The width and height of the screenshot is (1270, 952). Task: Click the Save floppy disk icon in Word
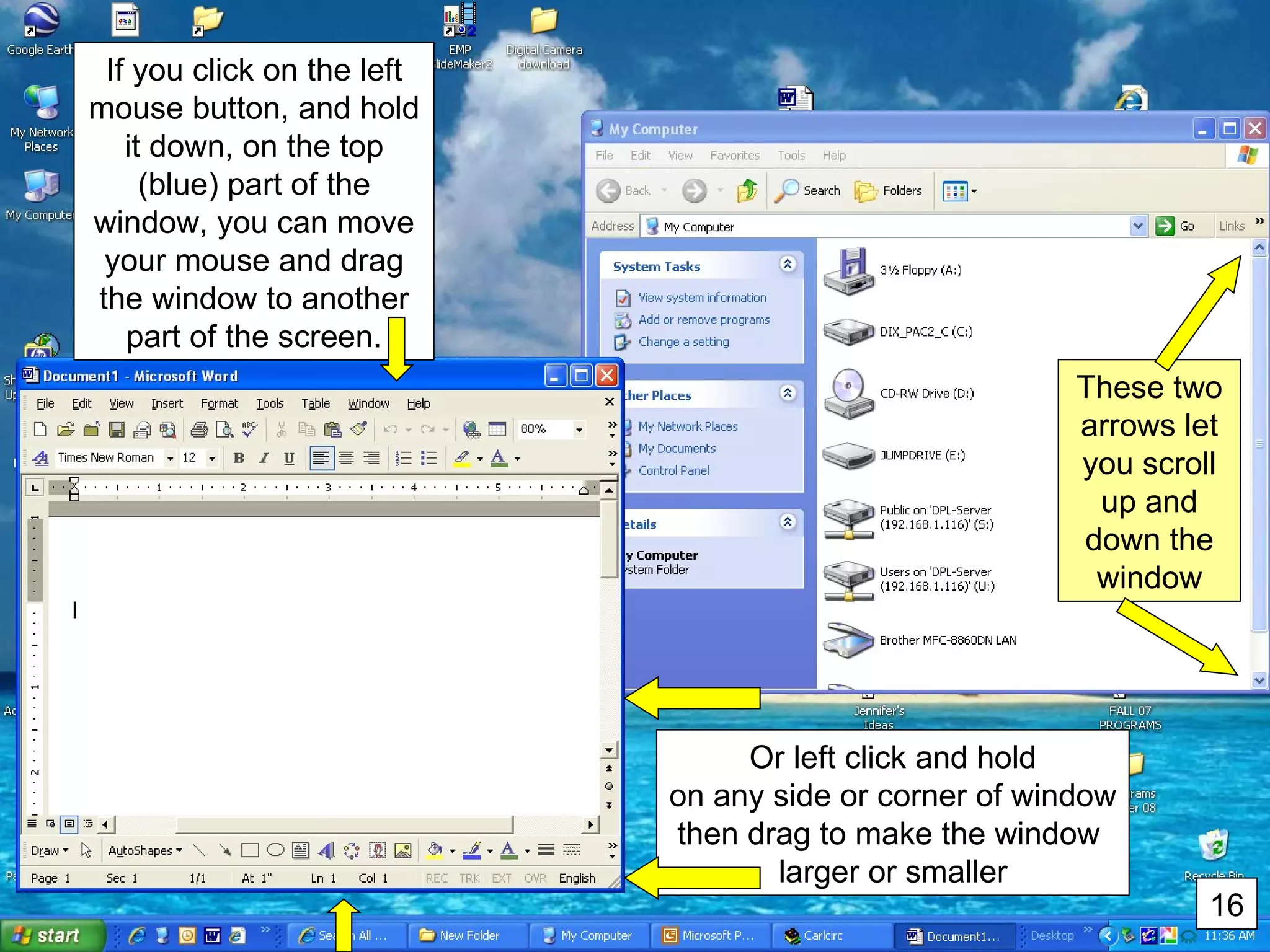click(x=117, y=429)
